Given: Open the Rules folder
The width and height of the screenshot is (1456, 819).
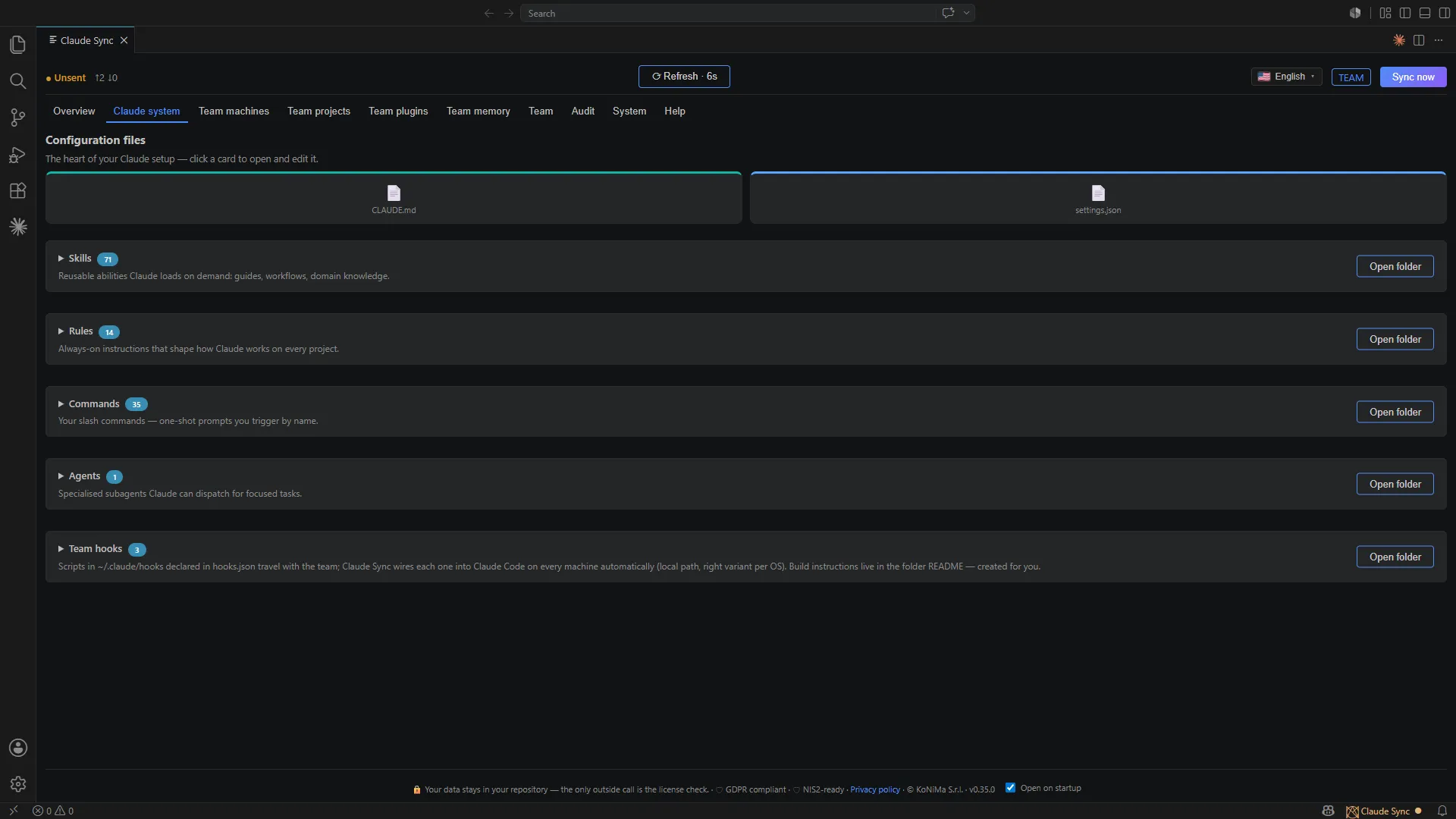Looking at the screenshot, I should pos(1395,339).
